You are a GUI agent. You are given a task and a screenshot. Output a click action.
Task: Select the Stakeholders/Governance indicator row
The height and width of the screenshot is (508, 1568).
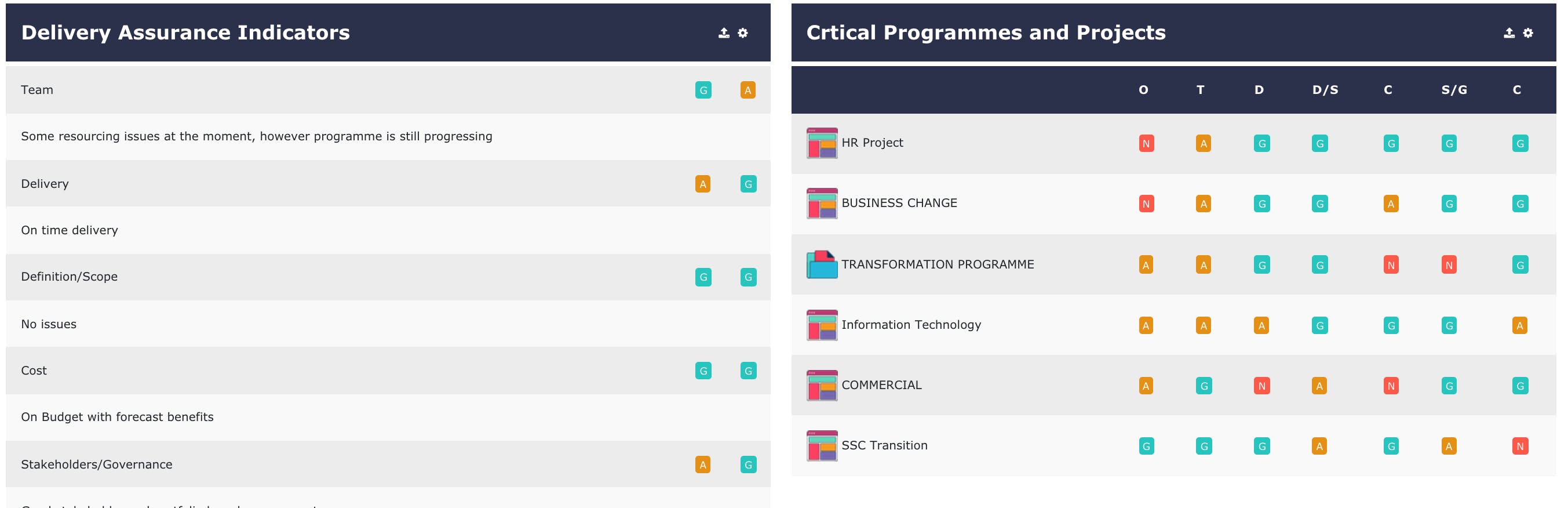[388, 465]
